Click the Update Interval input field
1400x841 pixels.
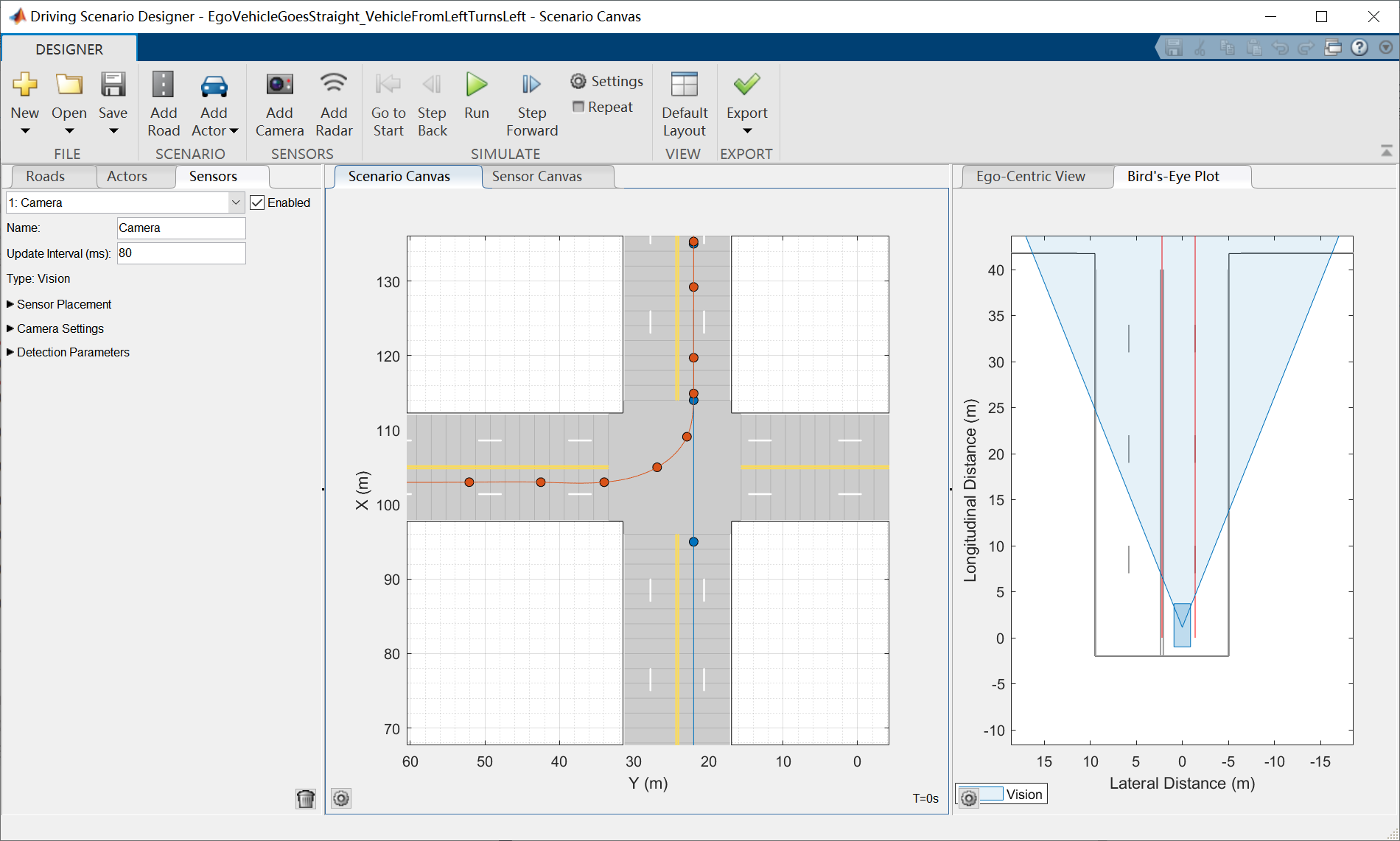[181, 253]
